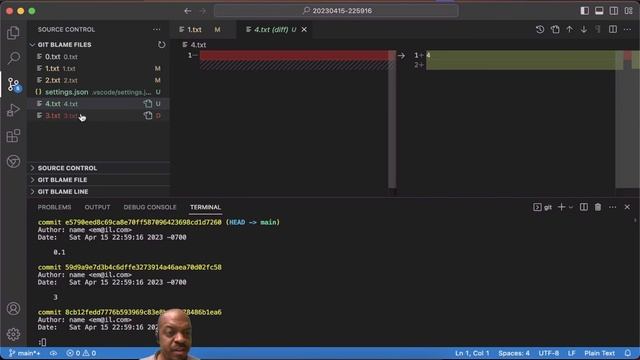This screenshot has height=360, width=640.
Task: Select 1.txt in Git Blame Files list
Action: (x=99, y=69)
